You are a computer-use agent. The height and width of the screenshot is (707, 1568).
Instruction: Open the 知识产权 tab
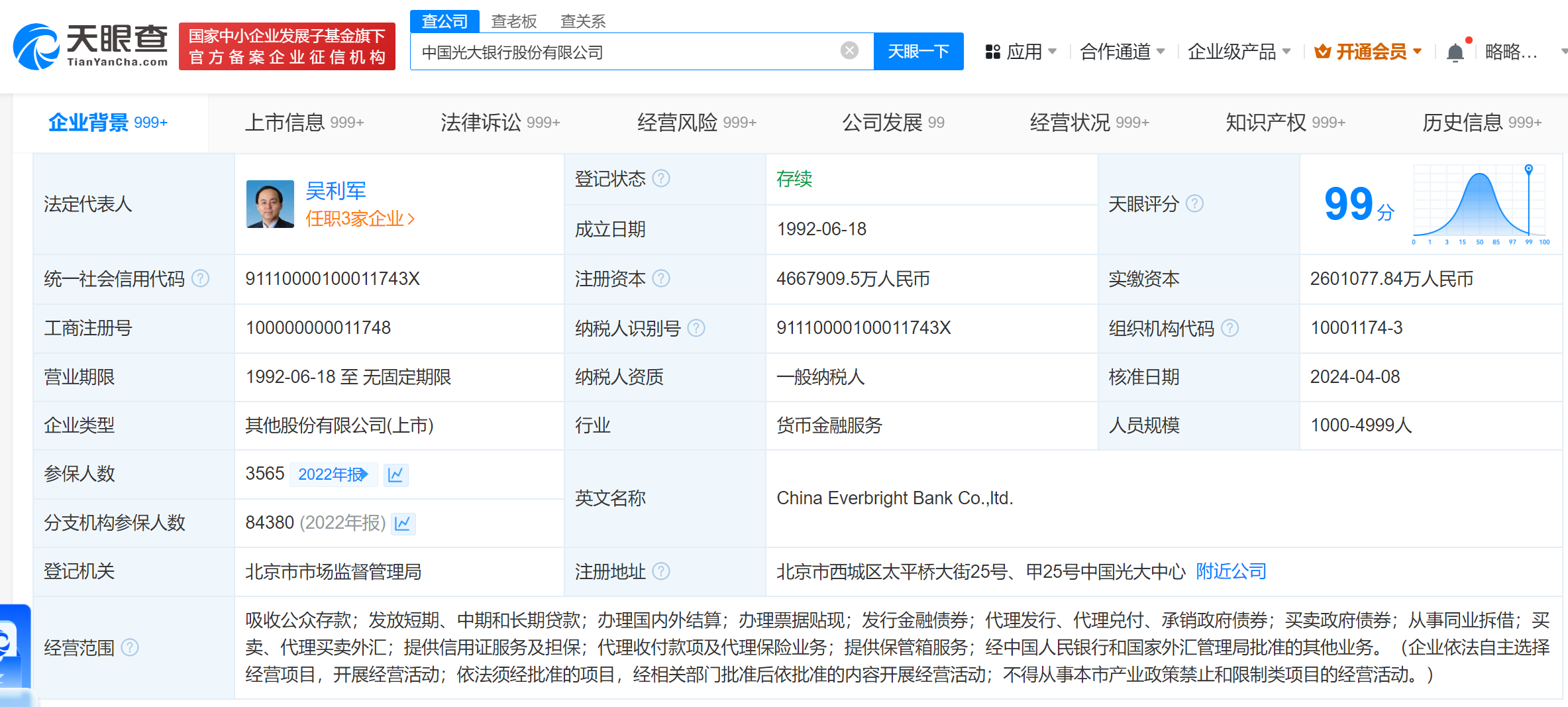[x=1286, y=123]
